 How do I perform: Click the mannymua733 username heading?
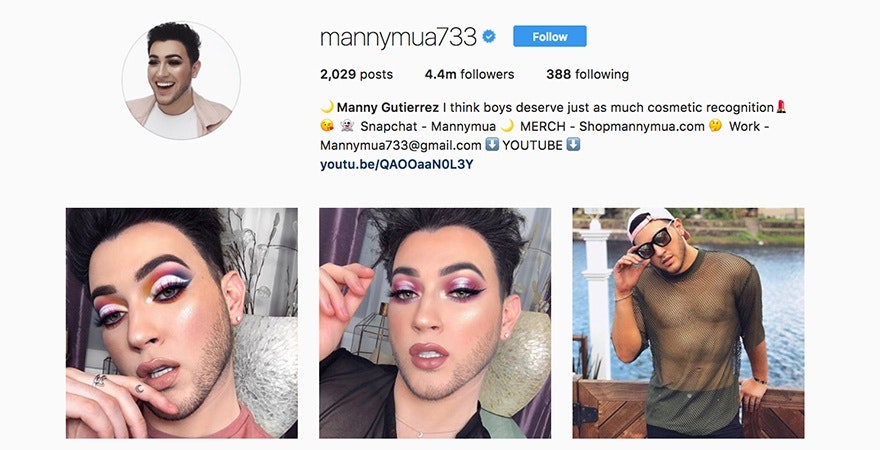398,38
